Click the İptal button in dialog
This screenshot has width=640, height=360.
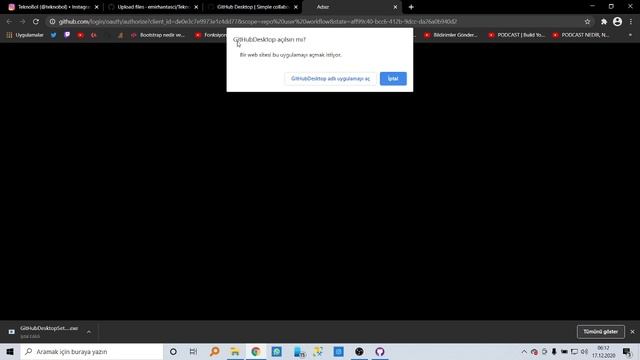[x=393, y=78]
